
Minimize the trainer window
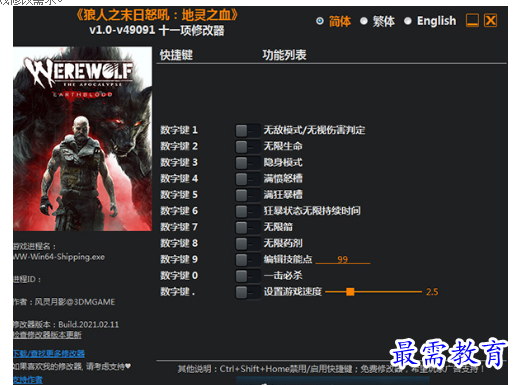(472, 20)
